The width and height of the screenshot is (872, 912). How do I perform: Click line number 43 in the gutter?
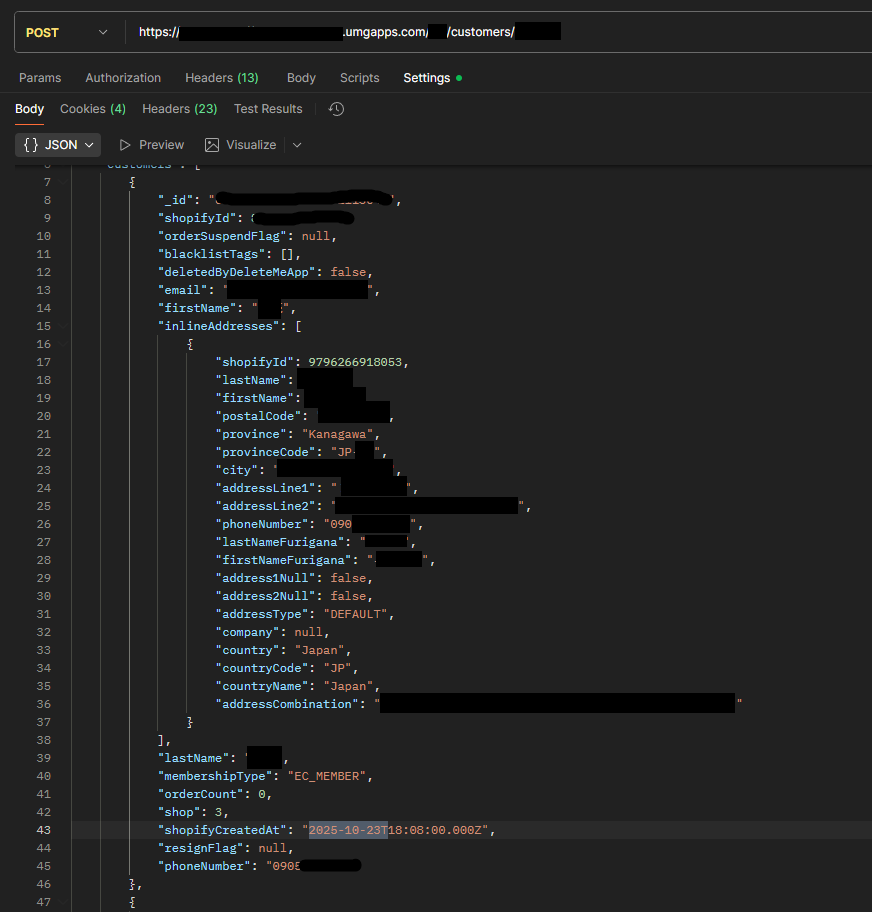click(44, 830)
